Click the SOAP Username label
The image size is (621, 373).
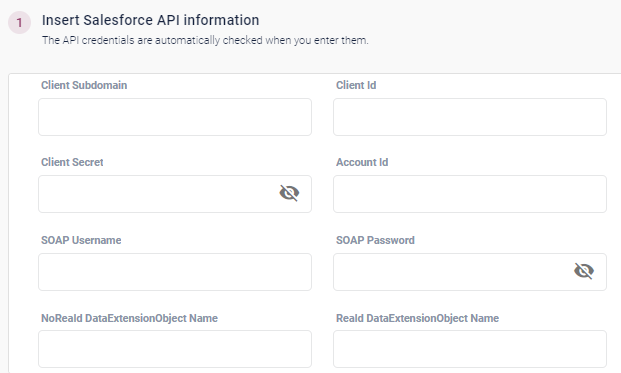tap(81, 240)
